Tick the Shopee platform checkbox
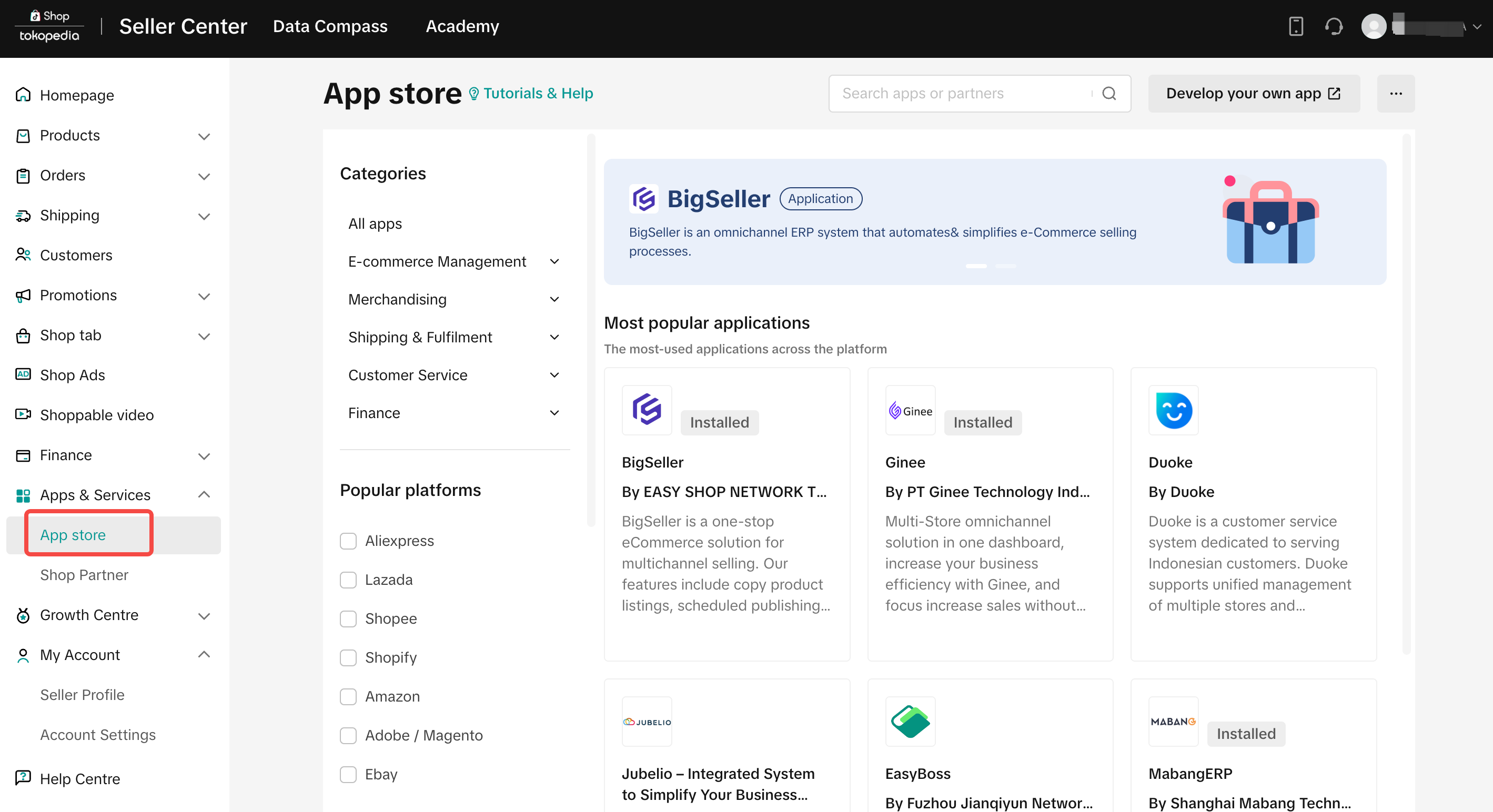This screenshot has width=1493, height=812. [x=348, y=618]
